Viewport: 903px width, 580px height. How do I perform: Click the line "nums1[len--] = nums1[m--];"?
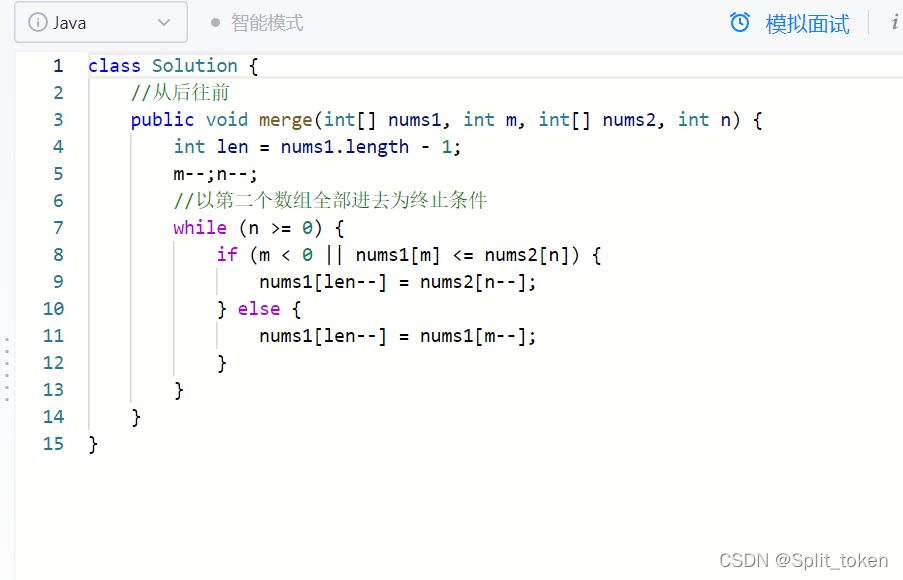[397, 336]
